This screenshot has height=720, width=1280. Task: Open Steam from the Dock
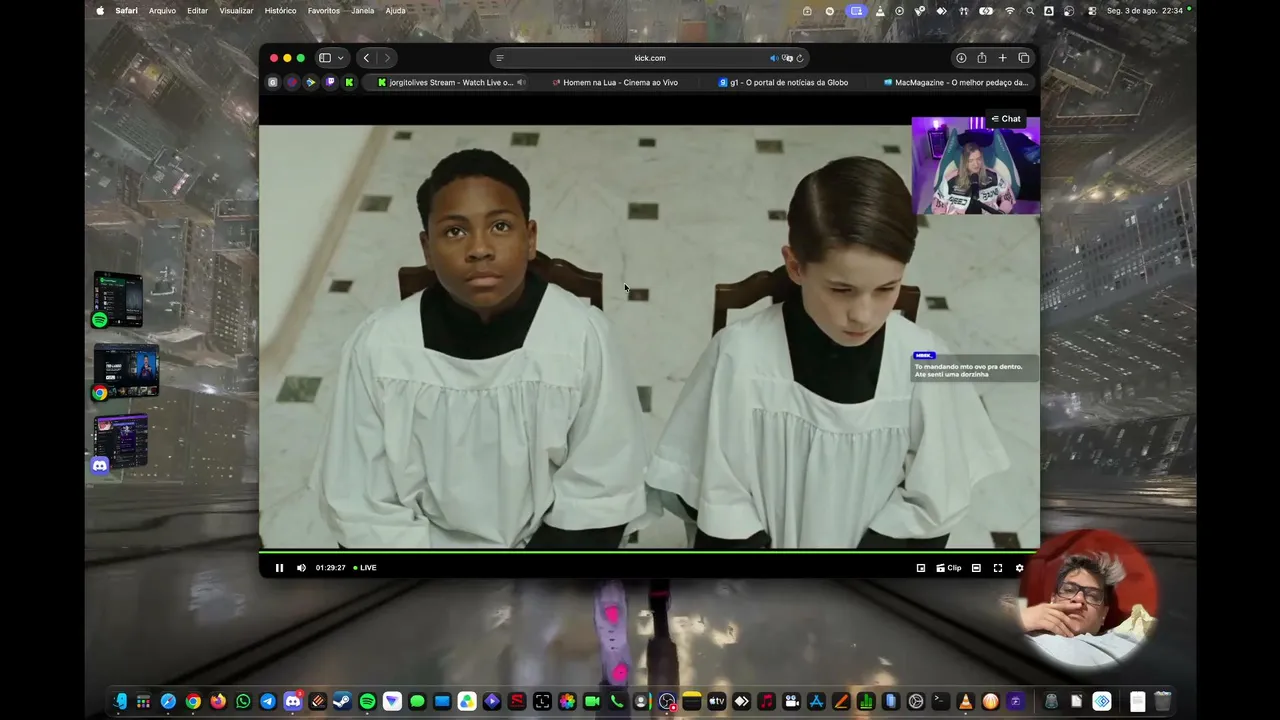pyautogui.click(x=342, y=702)
